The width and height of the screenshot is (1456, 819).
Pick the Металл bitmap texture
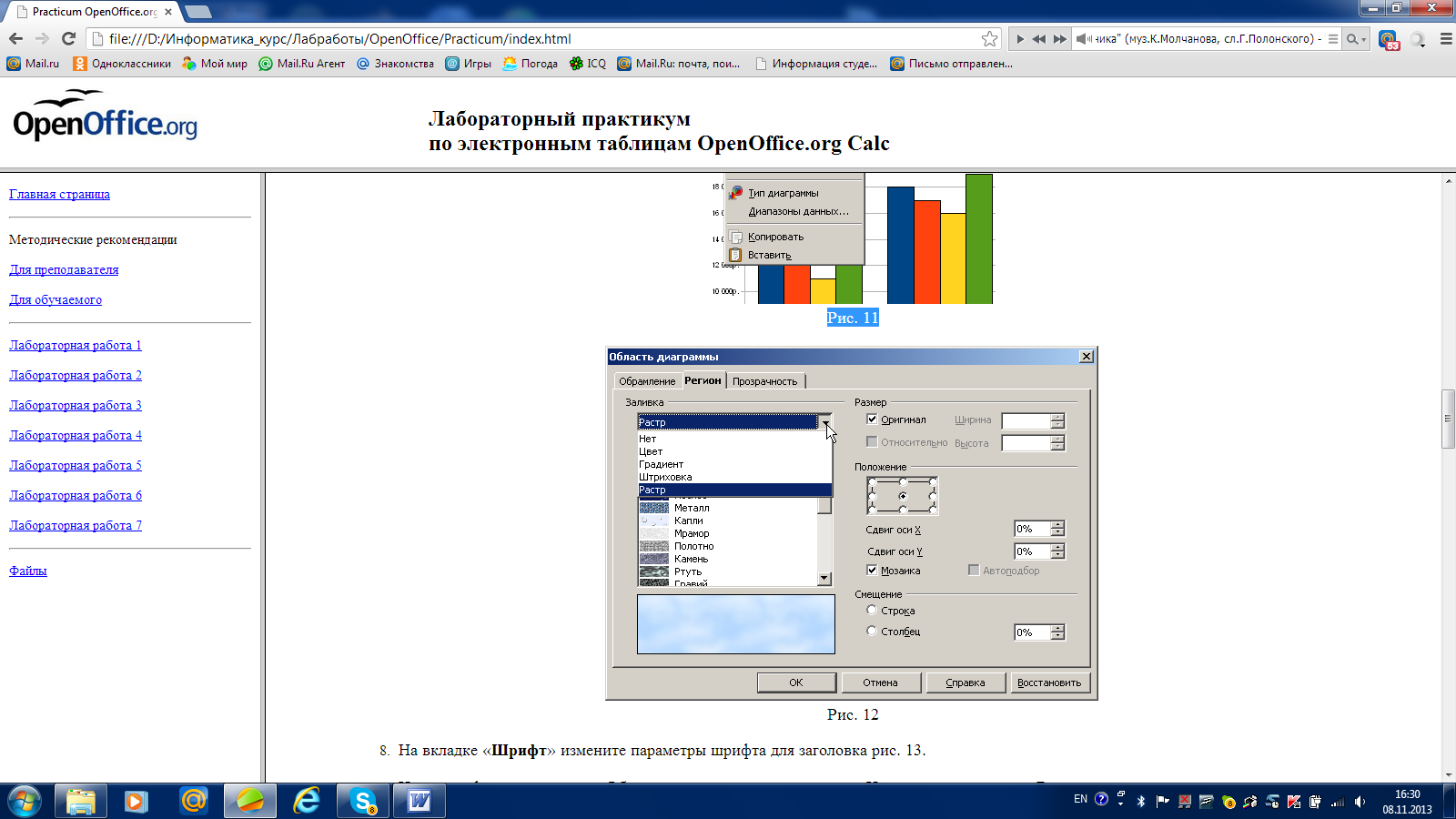coord(728,508)
